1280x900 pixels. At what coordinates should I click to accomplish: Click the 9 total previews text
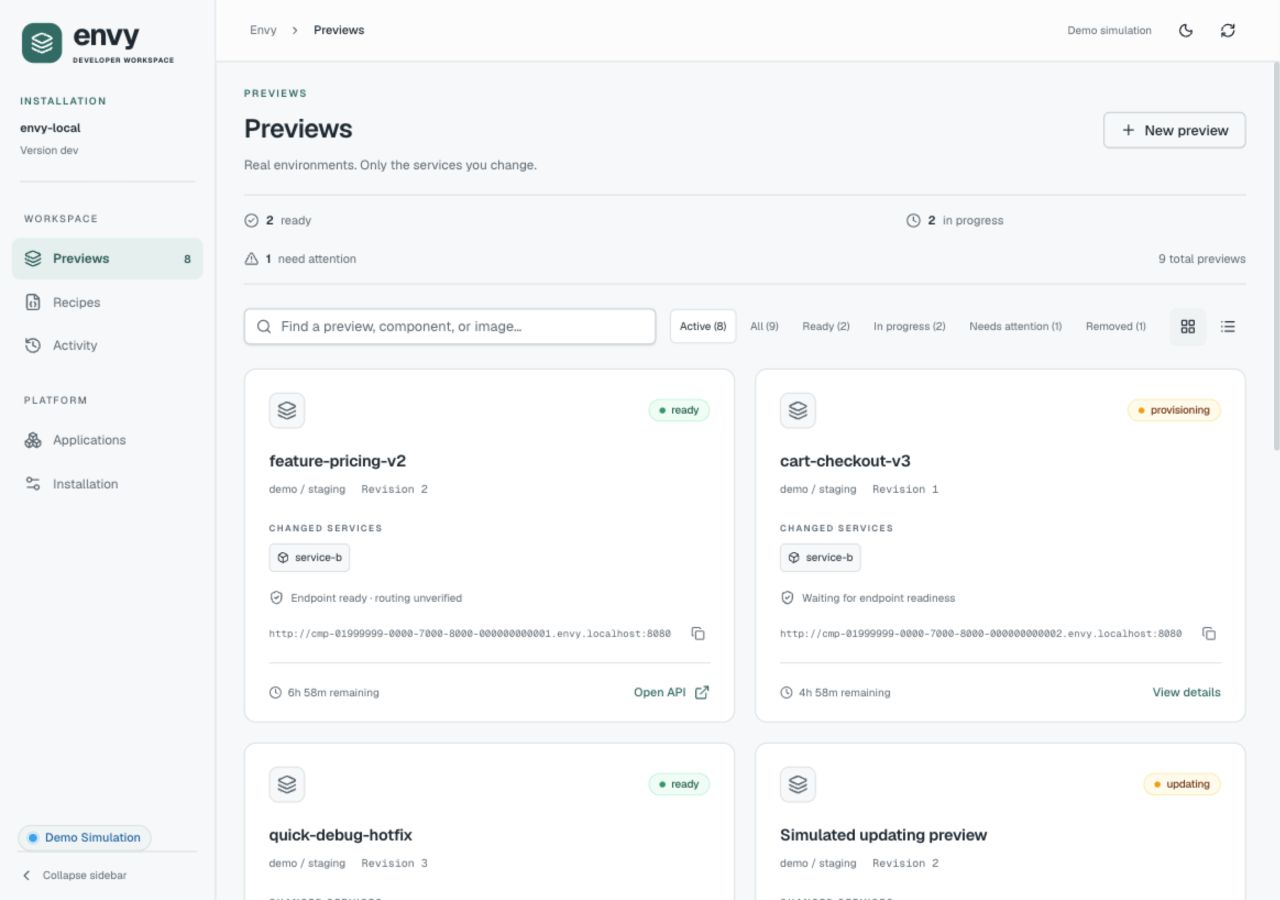[x=1202, y=258]
